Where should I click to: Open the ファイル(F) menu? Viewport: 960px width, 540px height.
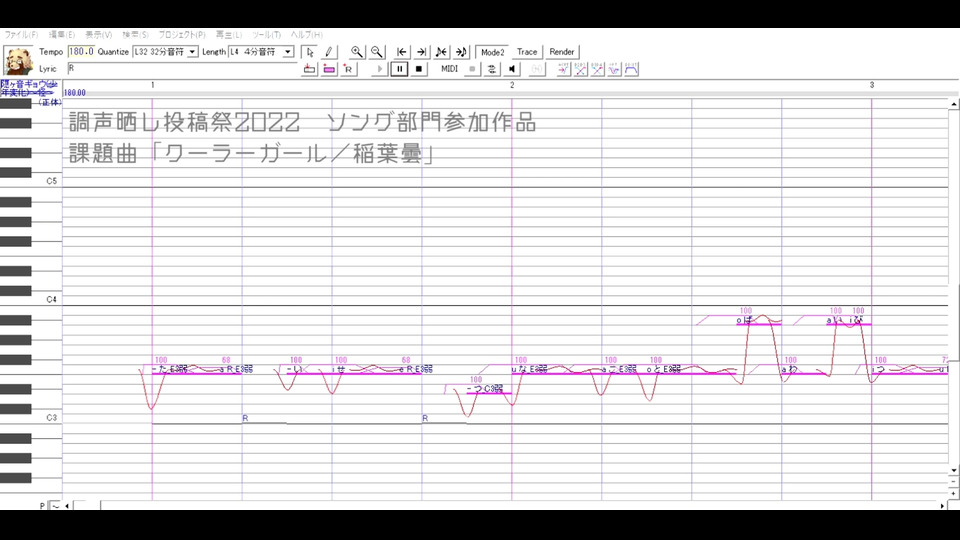(x=21, y=35)
